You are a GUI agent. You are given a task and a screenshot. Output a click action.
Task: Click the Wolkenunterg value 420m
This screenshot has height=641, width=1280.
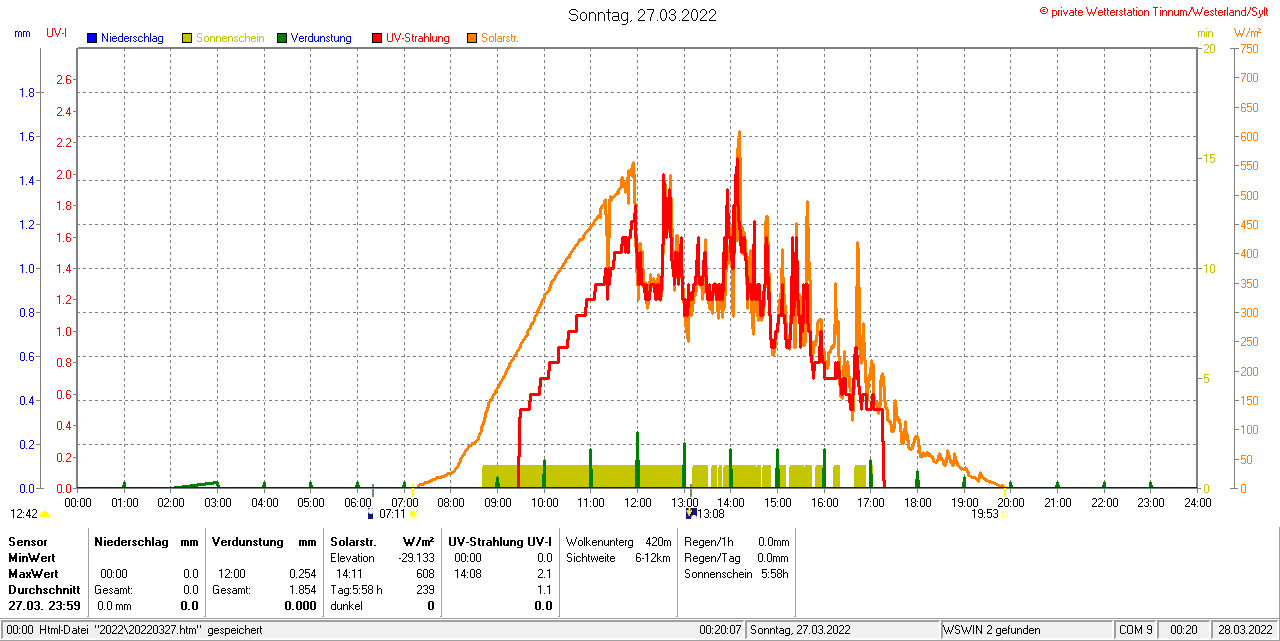[658, 541]
